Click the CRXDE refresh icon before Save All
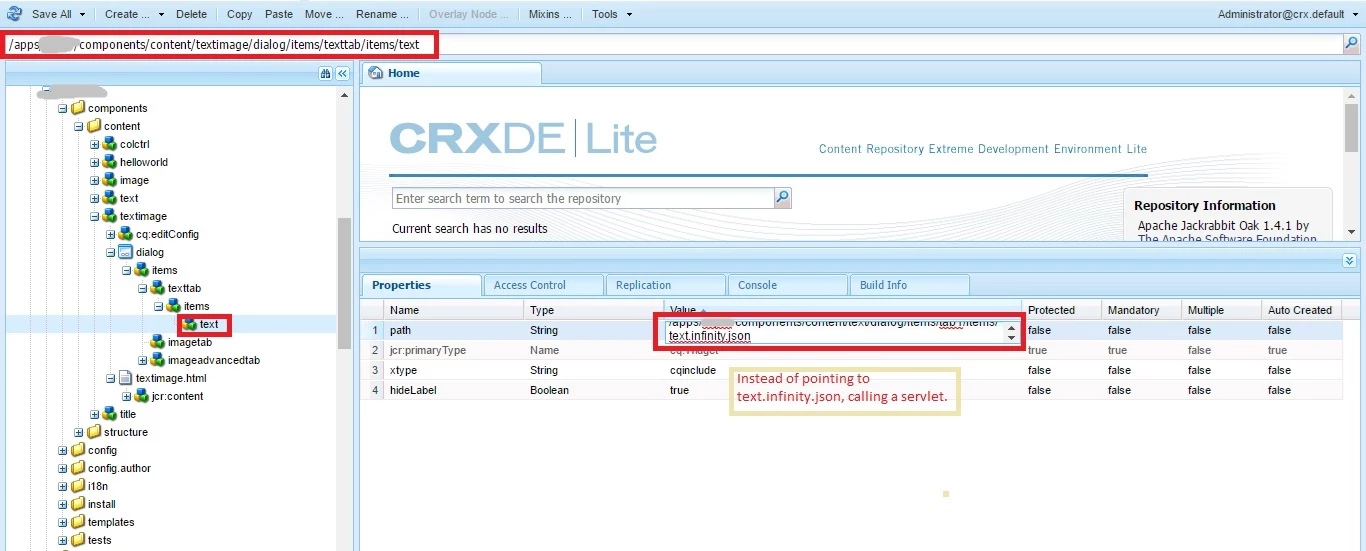This screenshot has height=551, width=1366. coord(14,14)
